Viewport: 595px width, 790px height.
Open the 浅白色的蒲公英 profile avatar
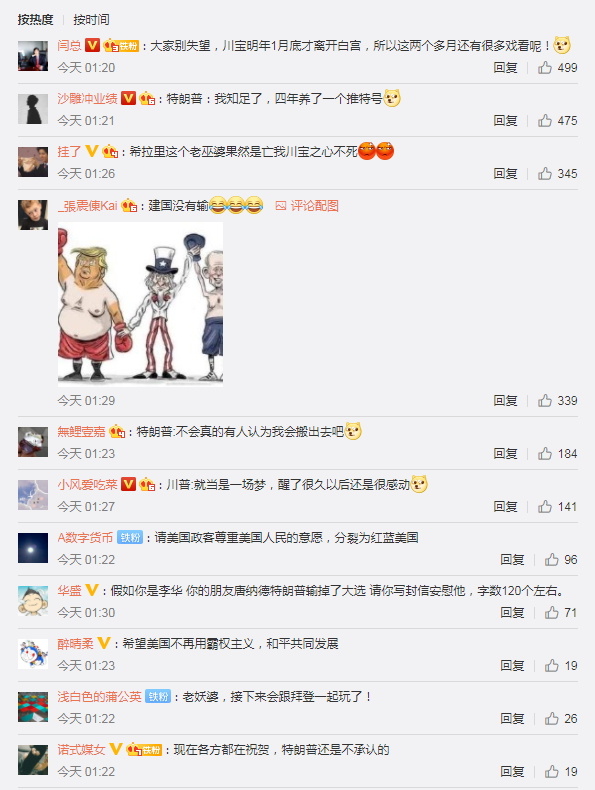33,706
